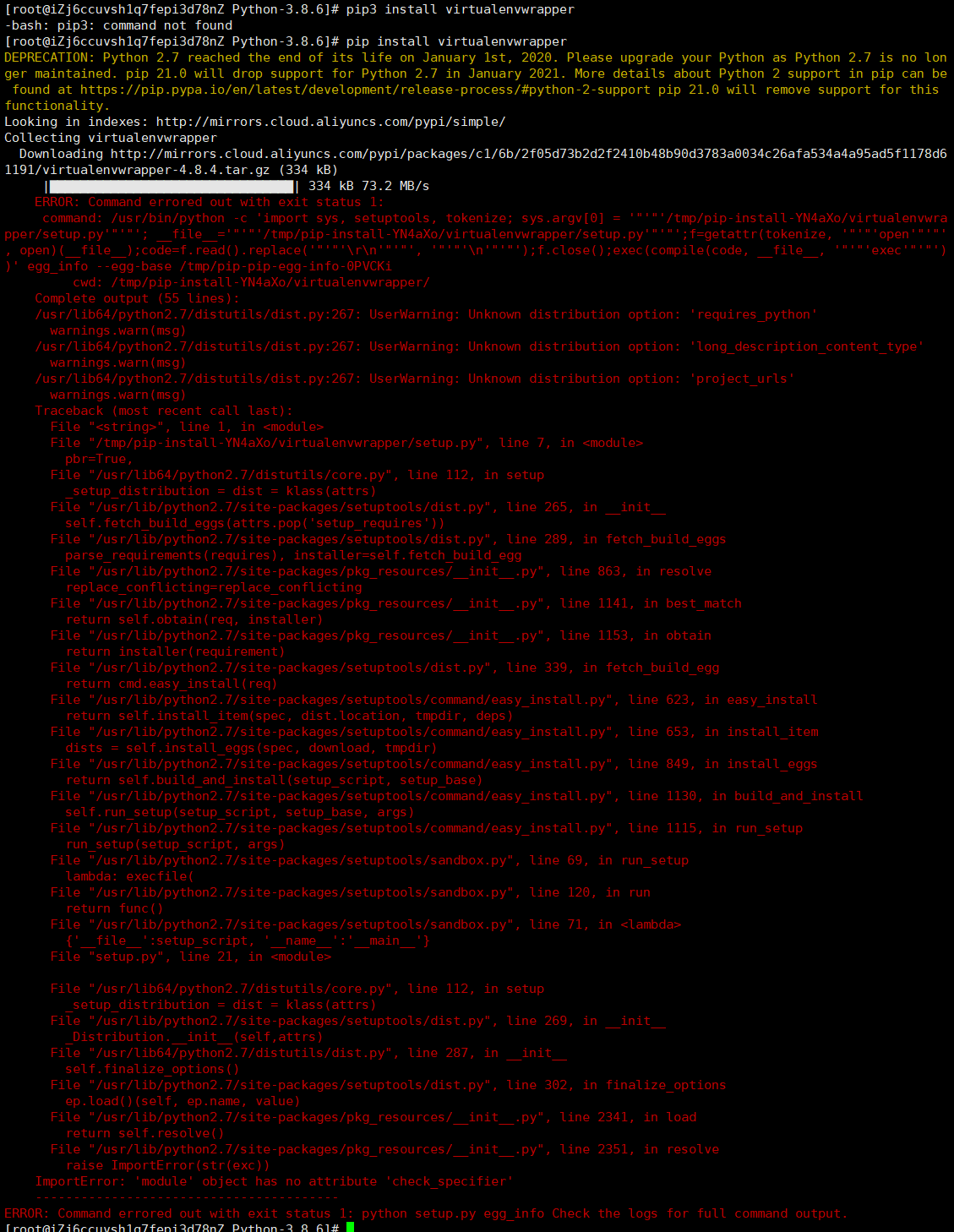
Task: Click the mirrors.cloud.aliyuncs.com/pypi/simple/ index URL
Action: [330, 122]
